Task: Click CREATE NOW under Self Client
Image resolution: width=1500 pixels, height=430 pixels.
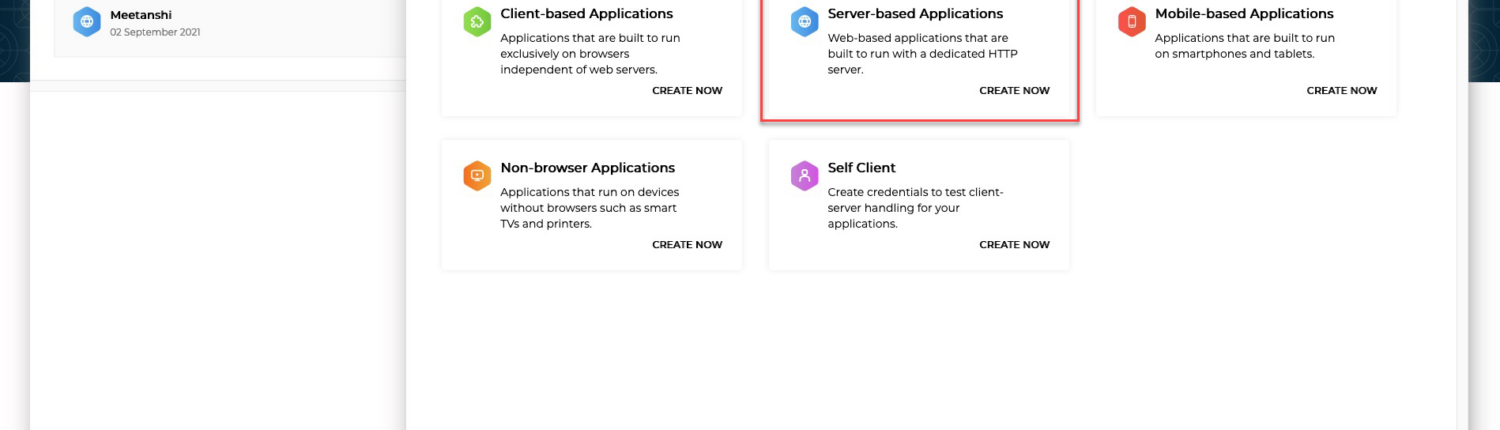Action: click(x=1014, y=244)
